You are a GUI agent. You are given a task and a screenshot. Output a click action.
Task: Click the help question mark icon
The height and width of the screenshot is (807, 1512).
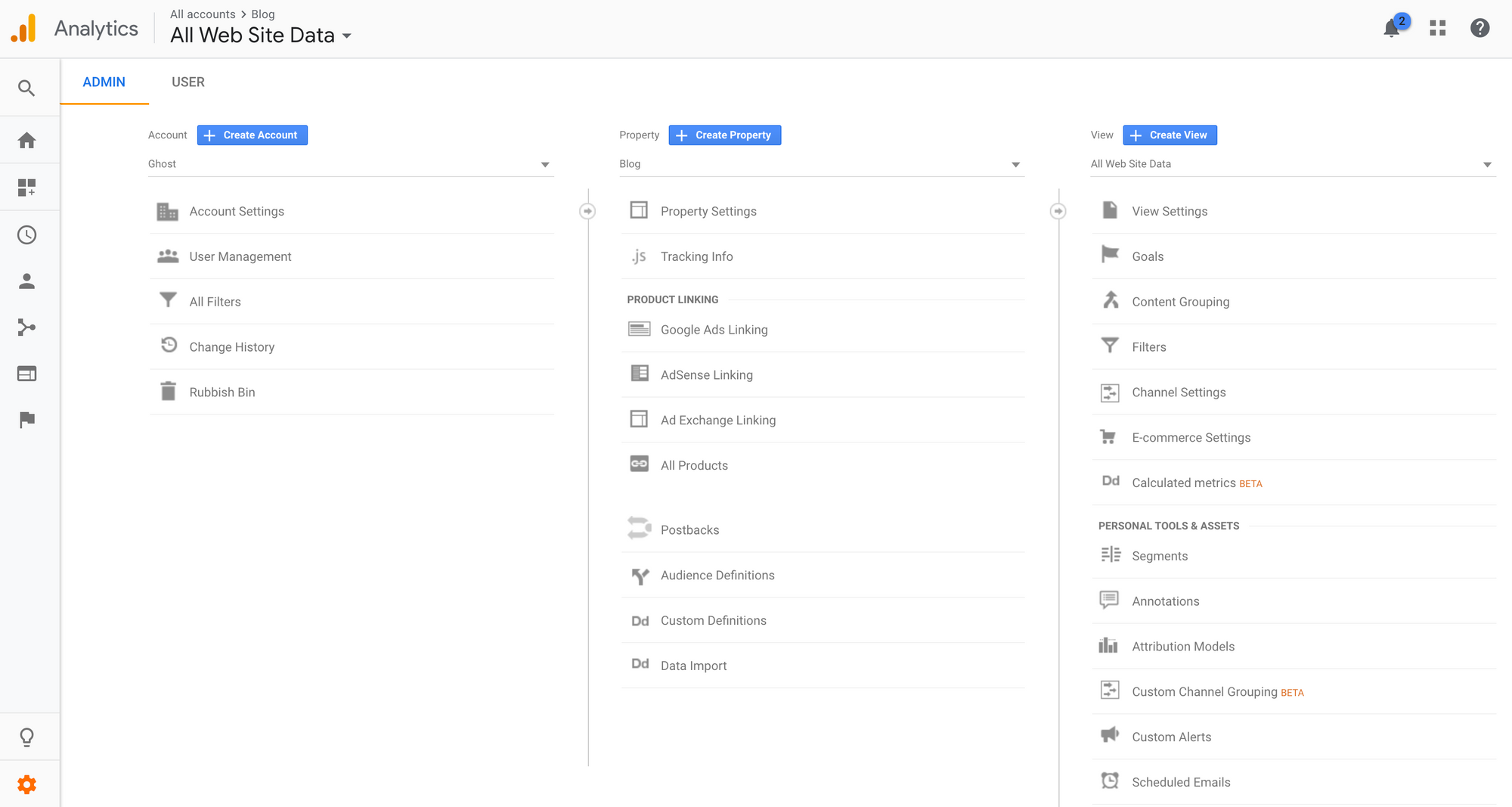coord(1479,29)
